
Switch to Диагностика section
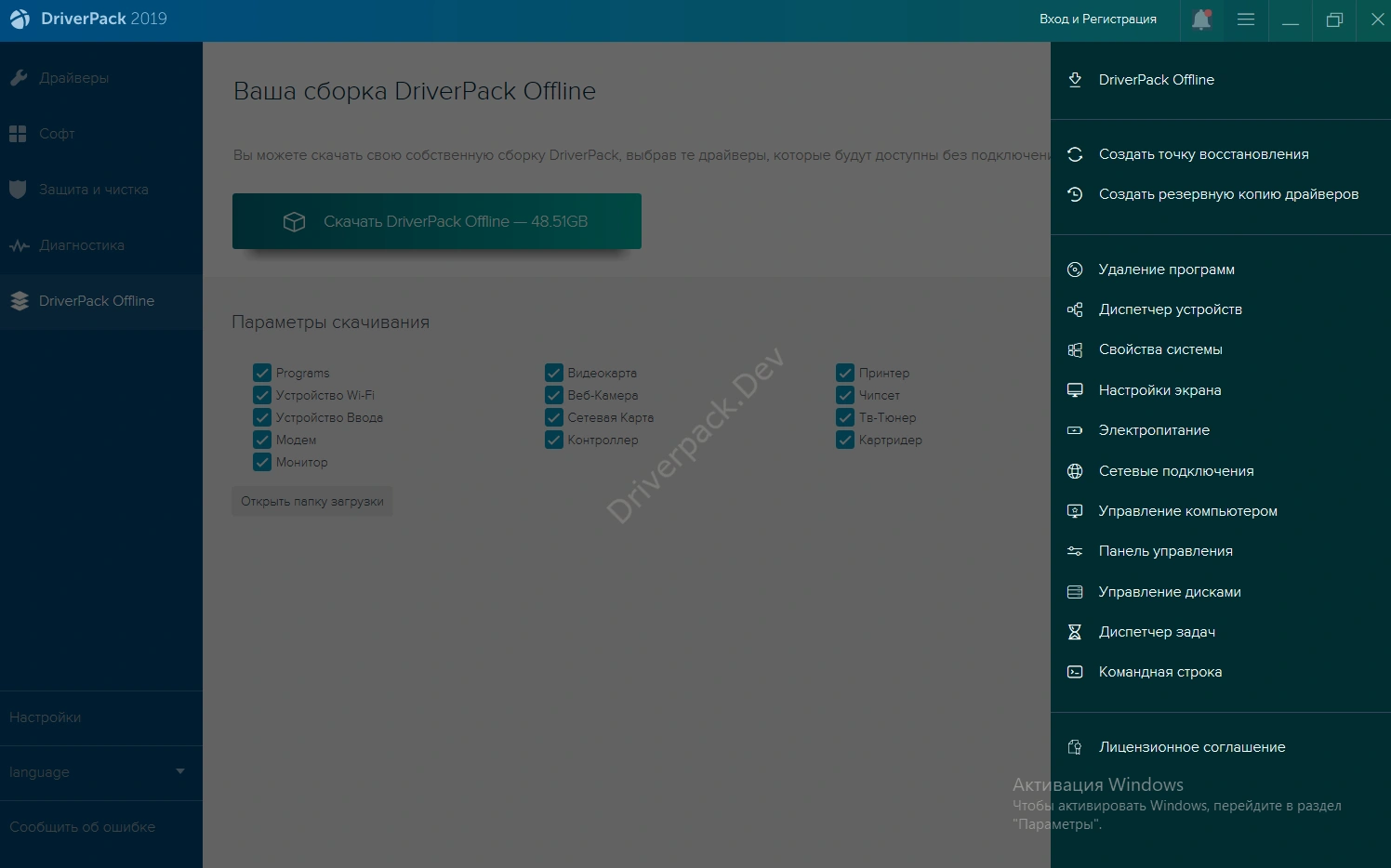(101, 245)
